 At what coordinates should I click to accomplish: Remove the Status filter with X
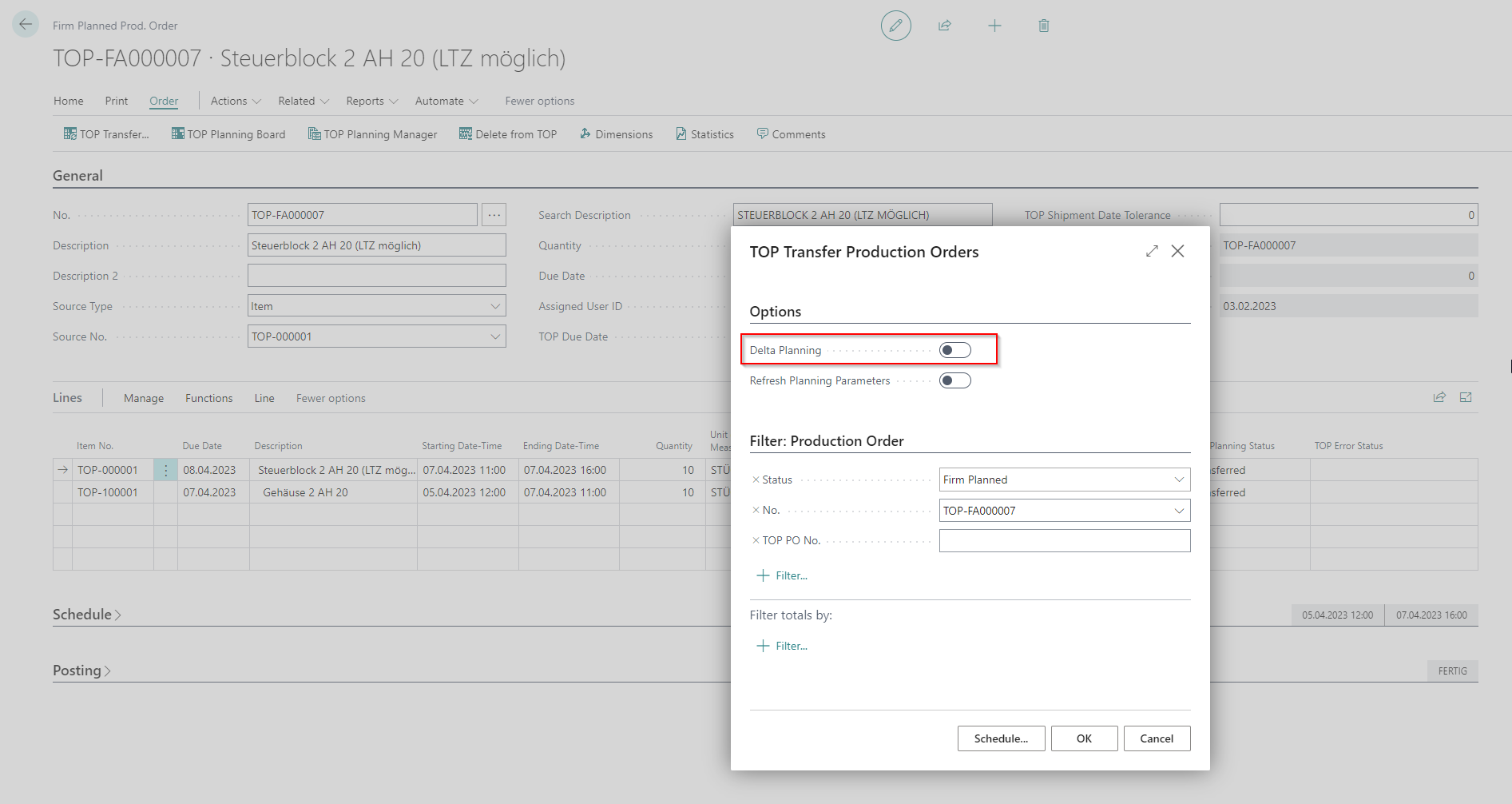756,480
